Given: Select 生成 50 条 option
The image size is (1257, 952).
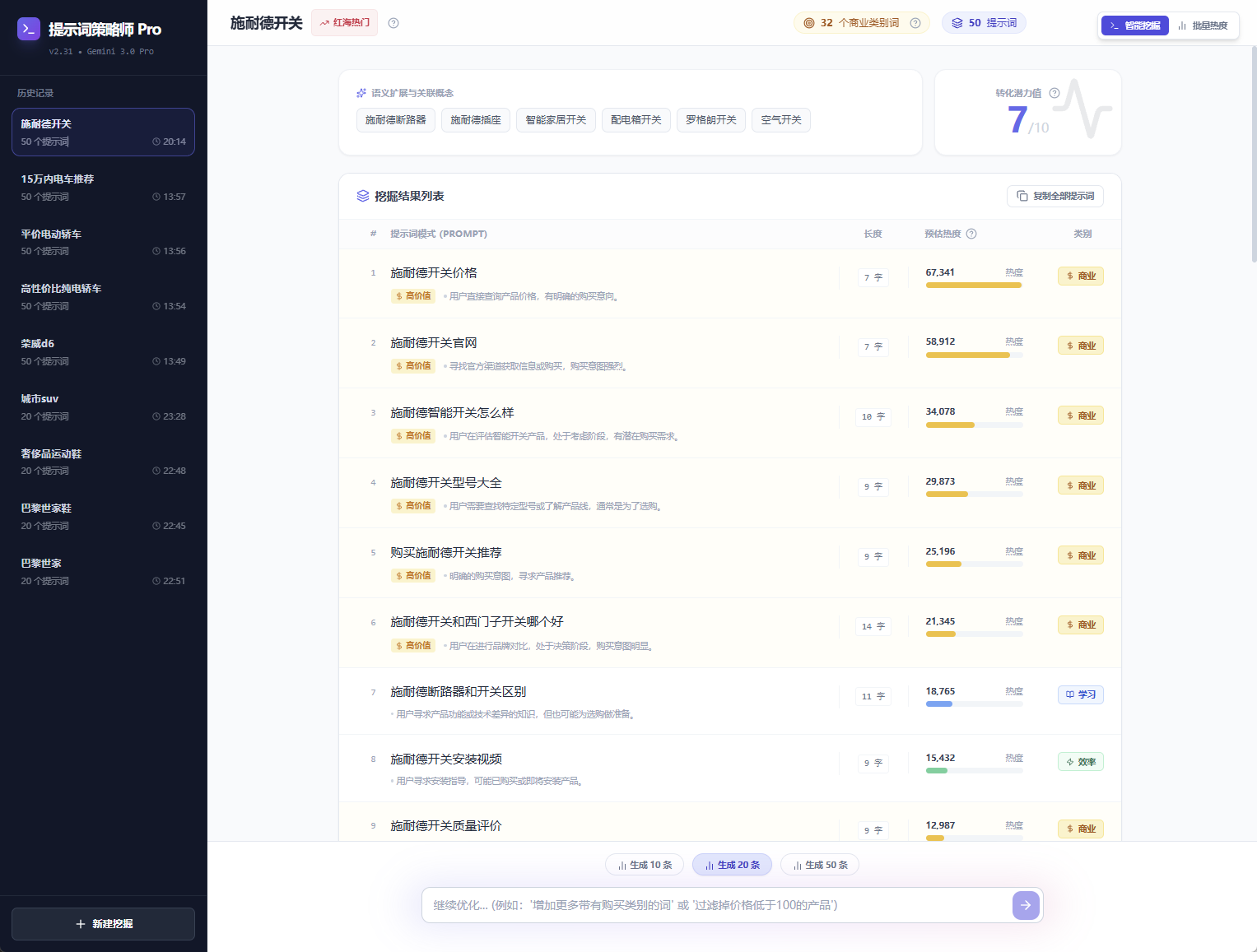Looking at the screenshot, I should point(820,865).
